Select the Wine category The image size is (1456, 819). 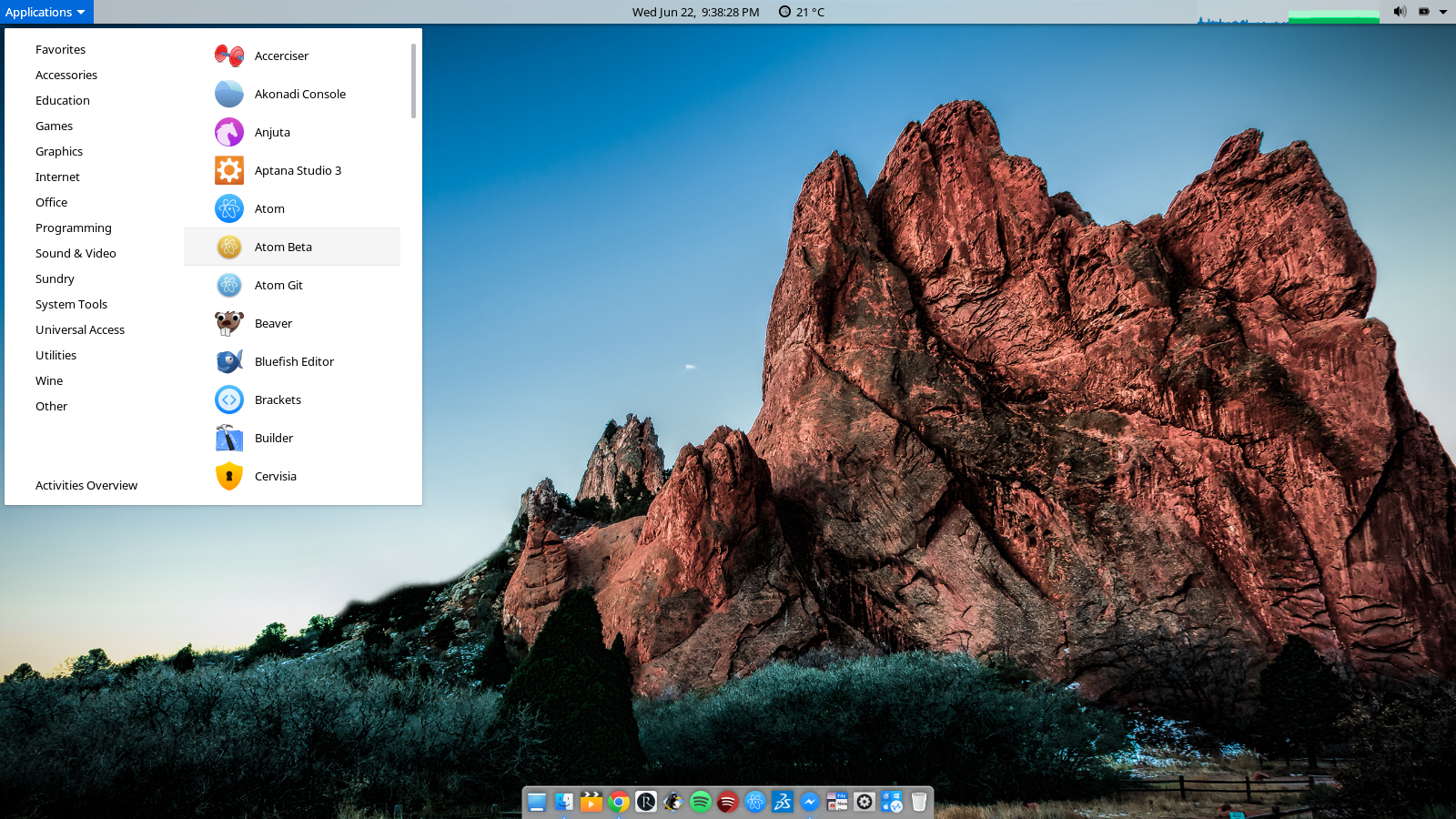click(49, 380)
